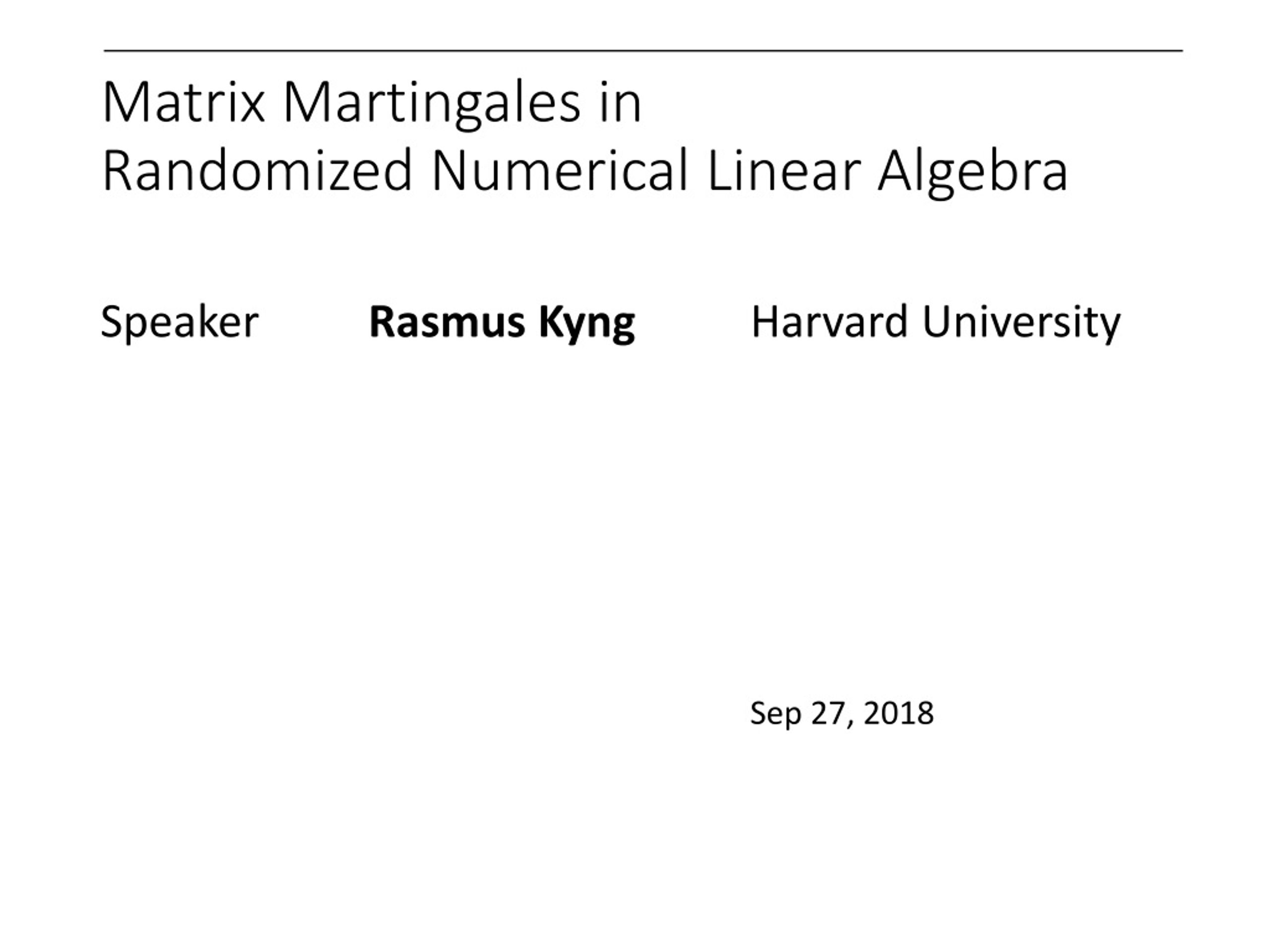Click the year "2018"
This screenshot has height=952, width=1270.
[x=898, y=714]
